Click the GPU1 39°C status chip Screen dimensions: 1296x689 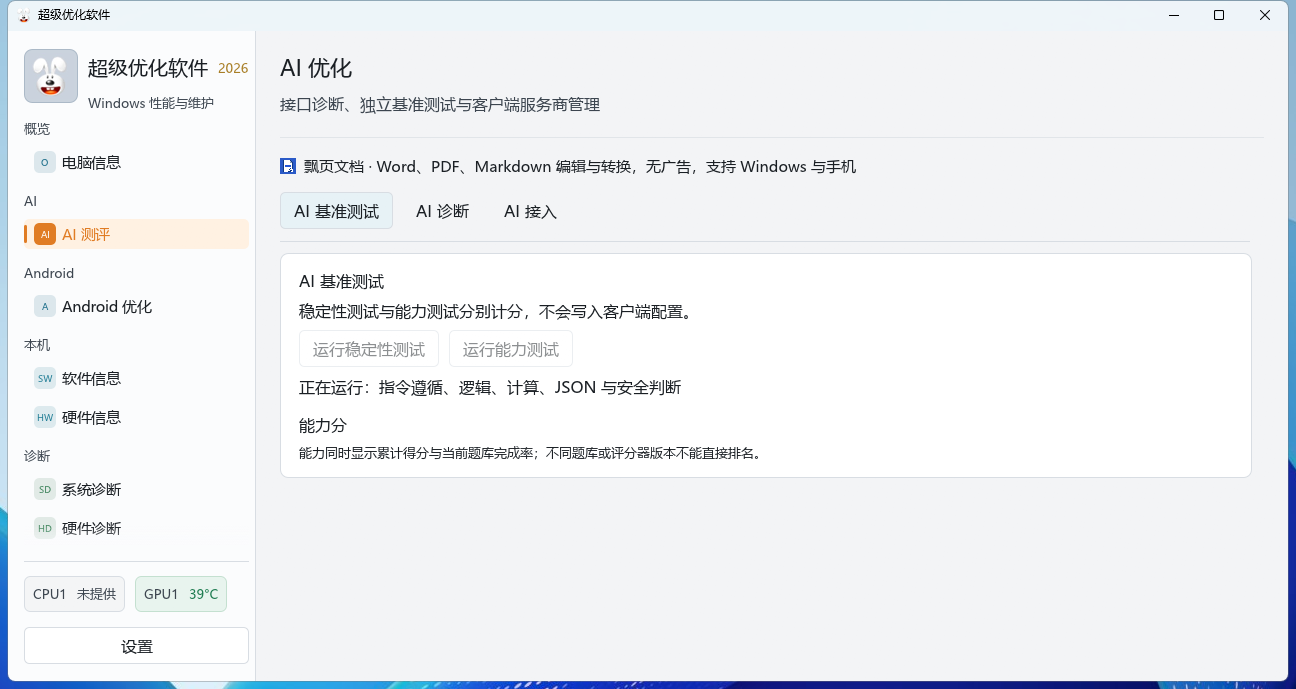click(181, 594)
